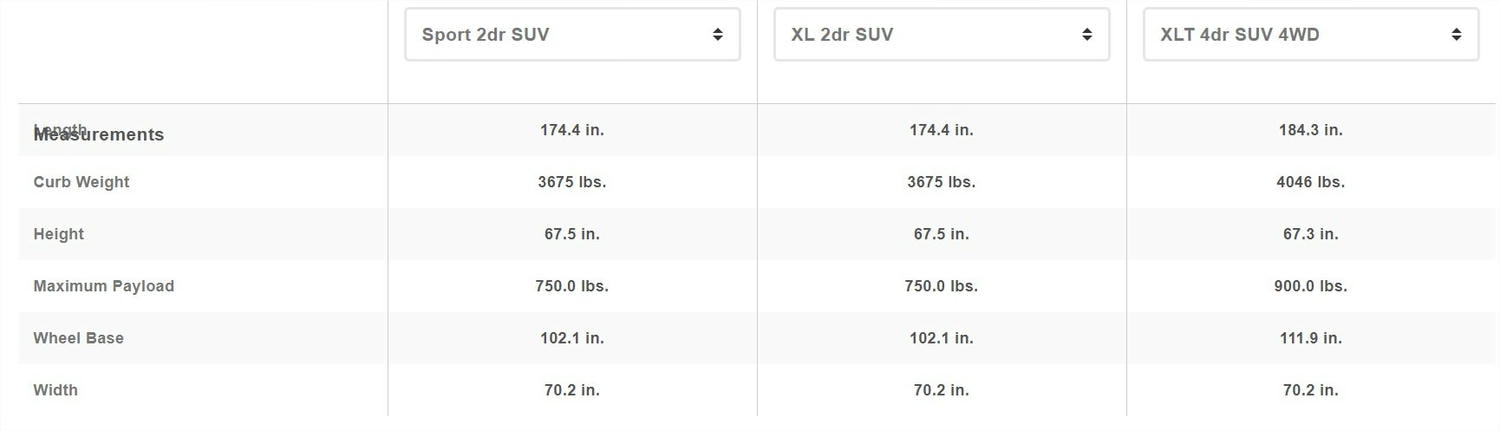Click the arrows icon beside XLT 4dr SUV 4WD
The image size is (1500, 431).
tap(1456, 35)
